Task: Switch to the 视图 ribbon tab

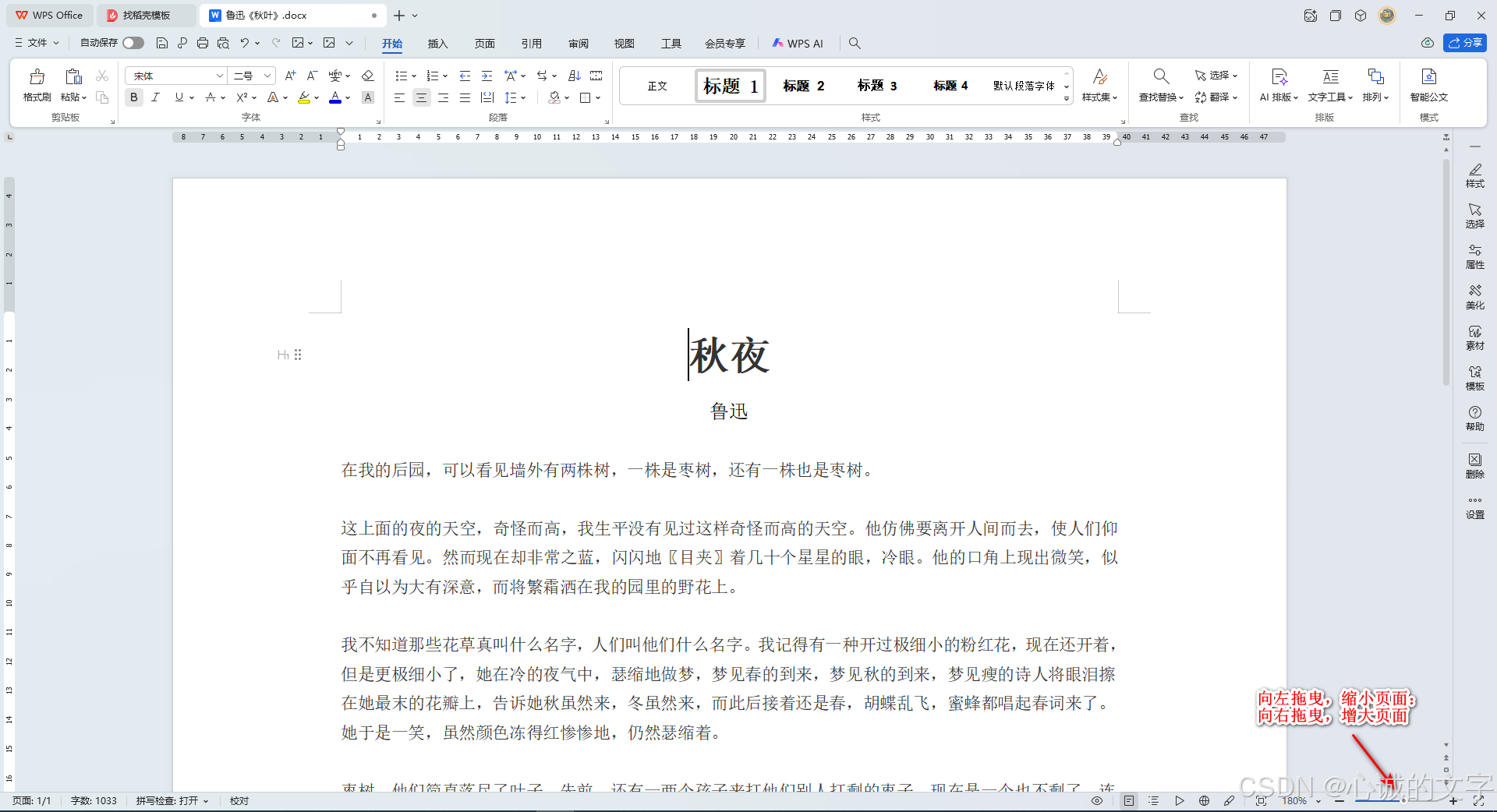Action: tap(625, 44)
